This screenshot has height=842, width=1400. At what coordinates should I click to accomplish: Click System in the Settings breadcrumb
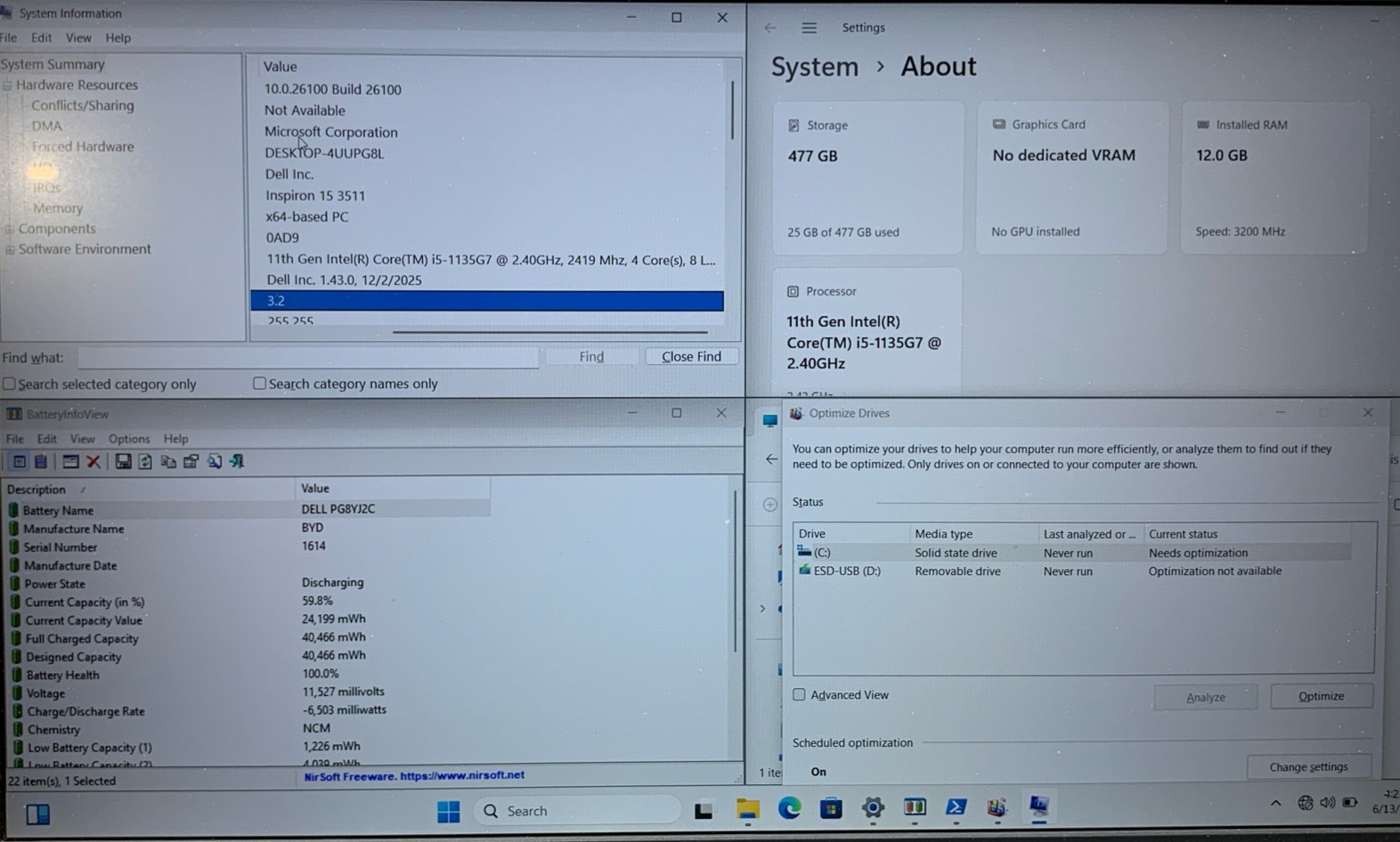coord(815,67)
